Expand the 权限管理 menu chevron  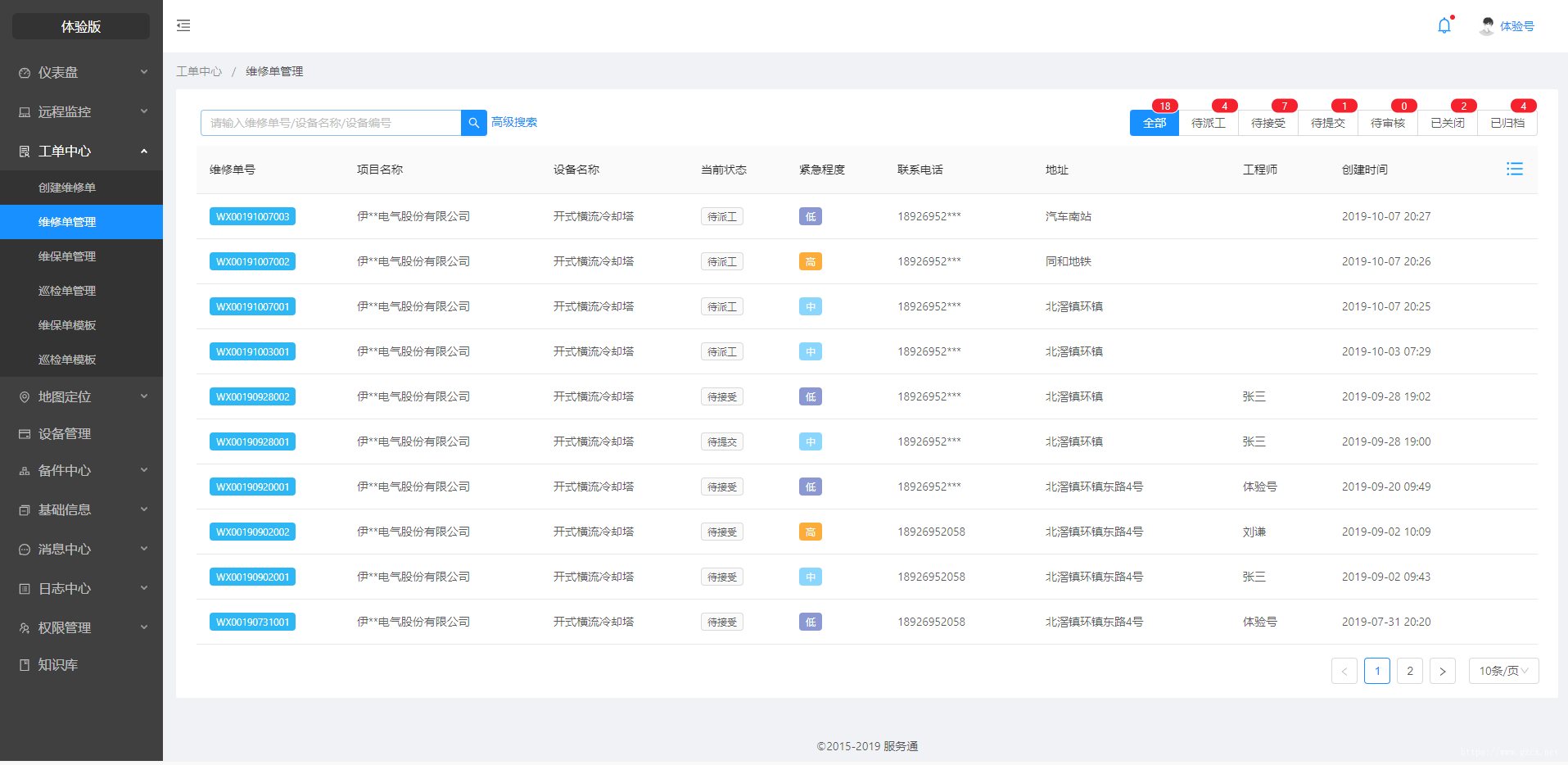pos(144,627)
